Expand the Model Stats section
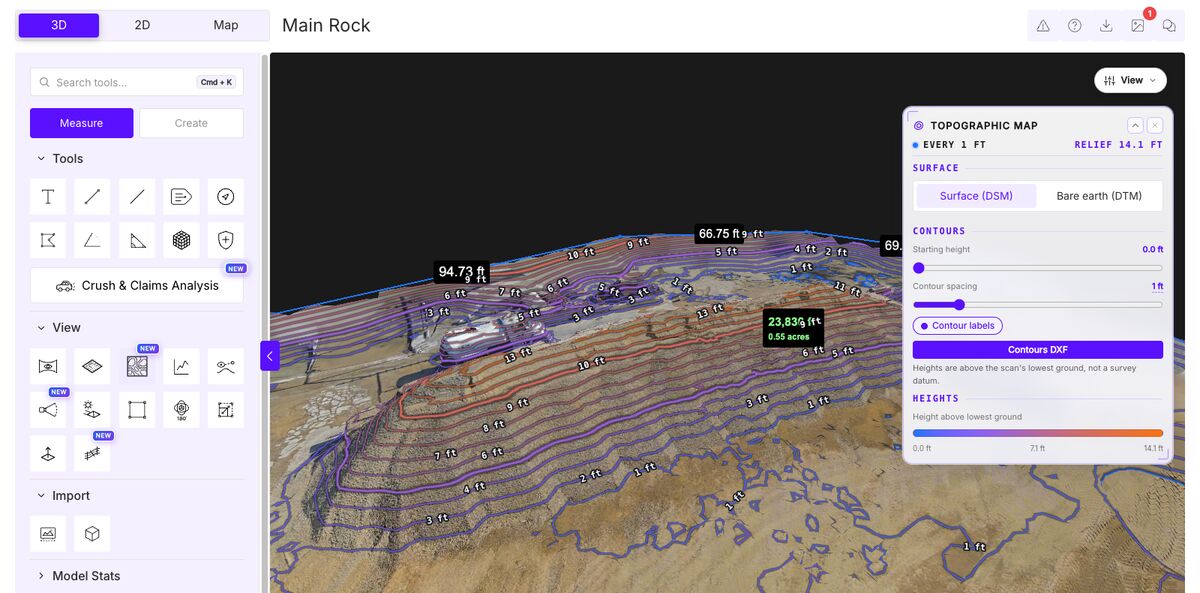This screenshot has height=593, width=1200. 78,576
